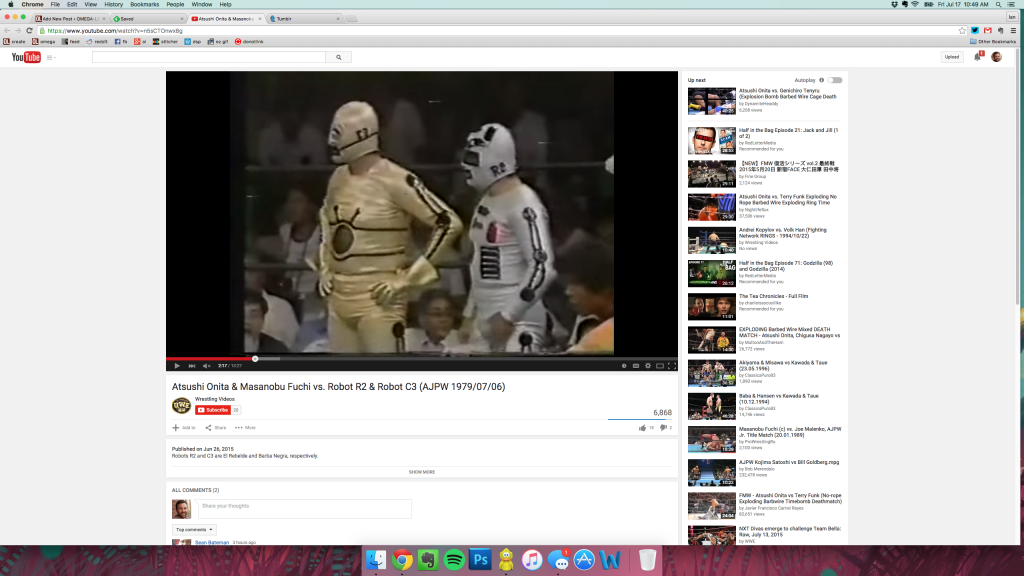Click the Share button
Screen dimensions: 1024x576
[216, 428]
